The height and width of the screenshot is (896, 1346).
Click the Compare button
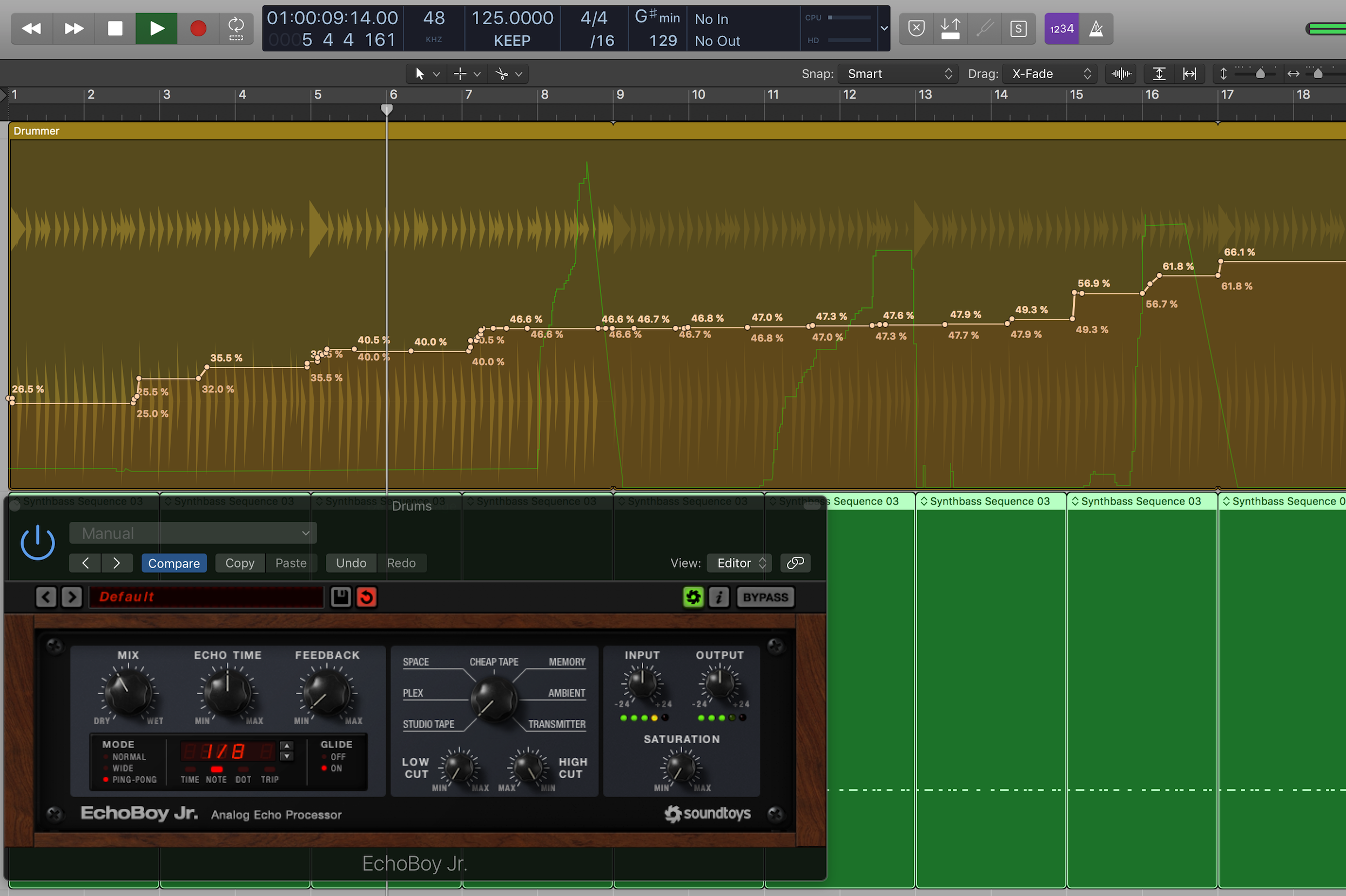(174, 563)
